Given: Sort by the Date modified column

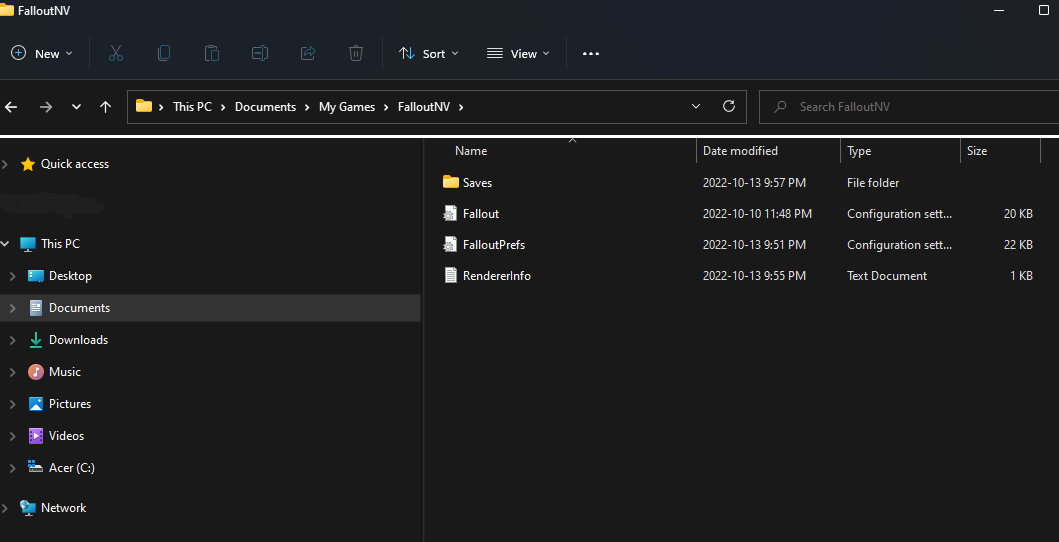Looking at the screenshot, I should [740, 151].
